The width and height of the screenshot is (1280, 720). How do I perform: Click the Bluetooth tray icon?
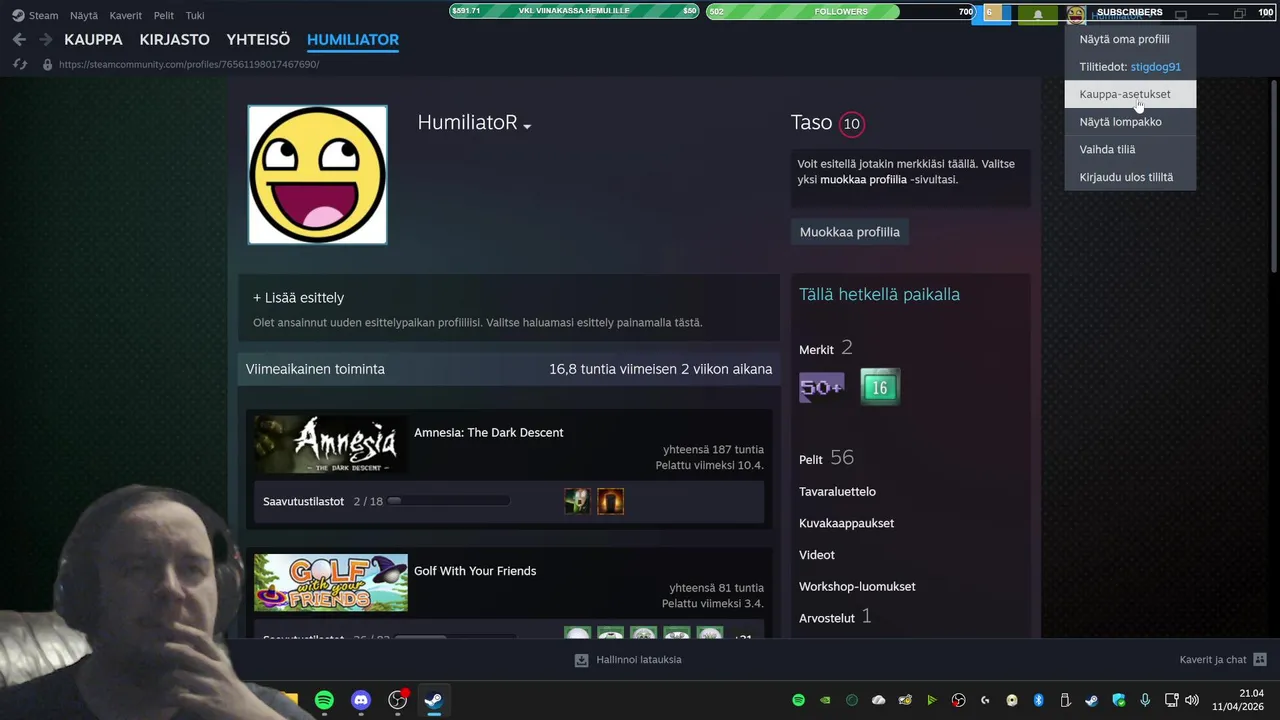1038,700
